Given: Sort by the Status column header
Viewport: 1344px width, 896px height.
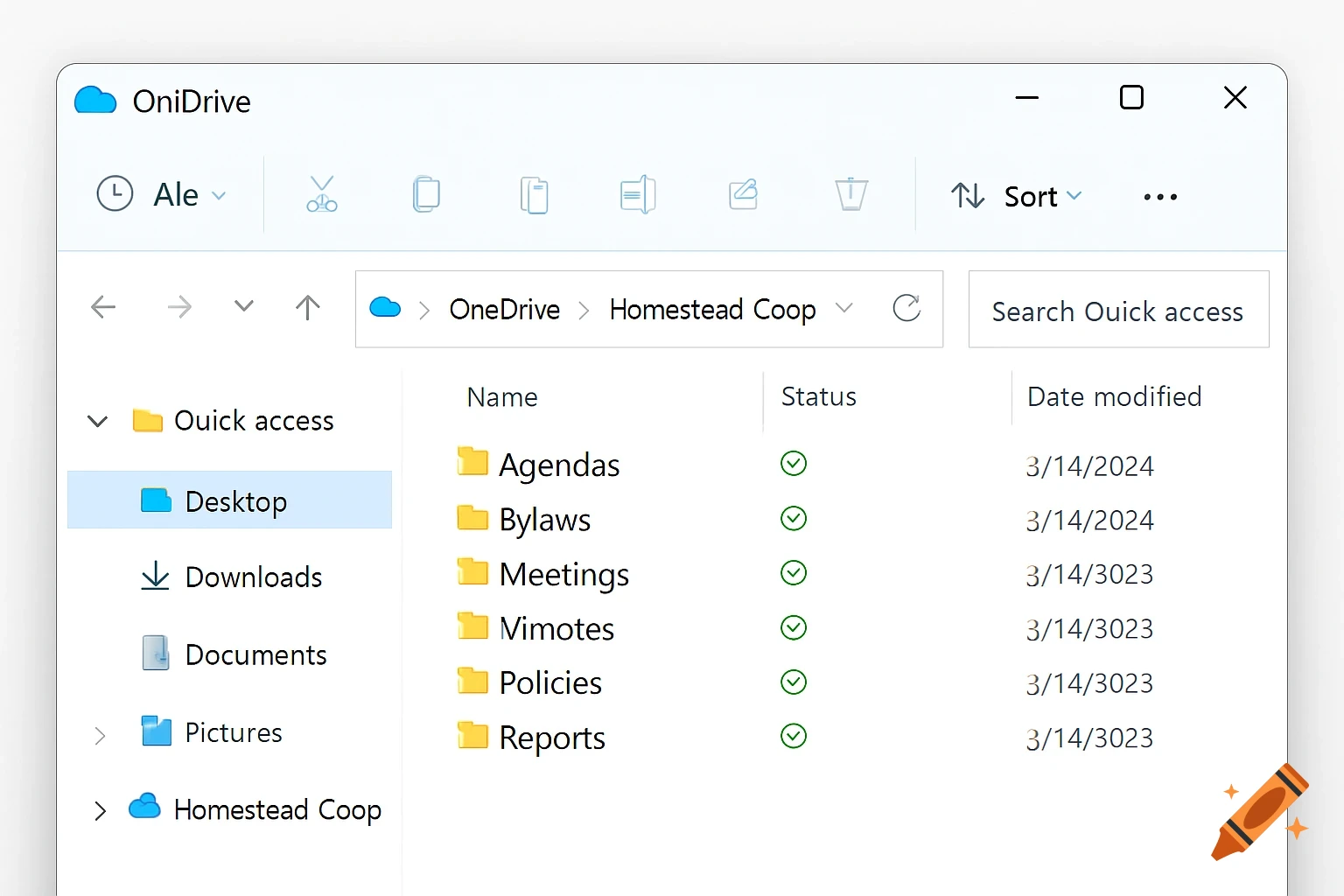Looking at the screenshot, I should pos(819,397).
